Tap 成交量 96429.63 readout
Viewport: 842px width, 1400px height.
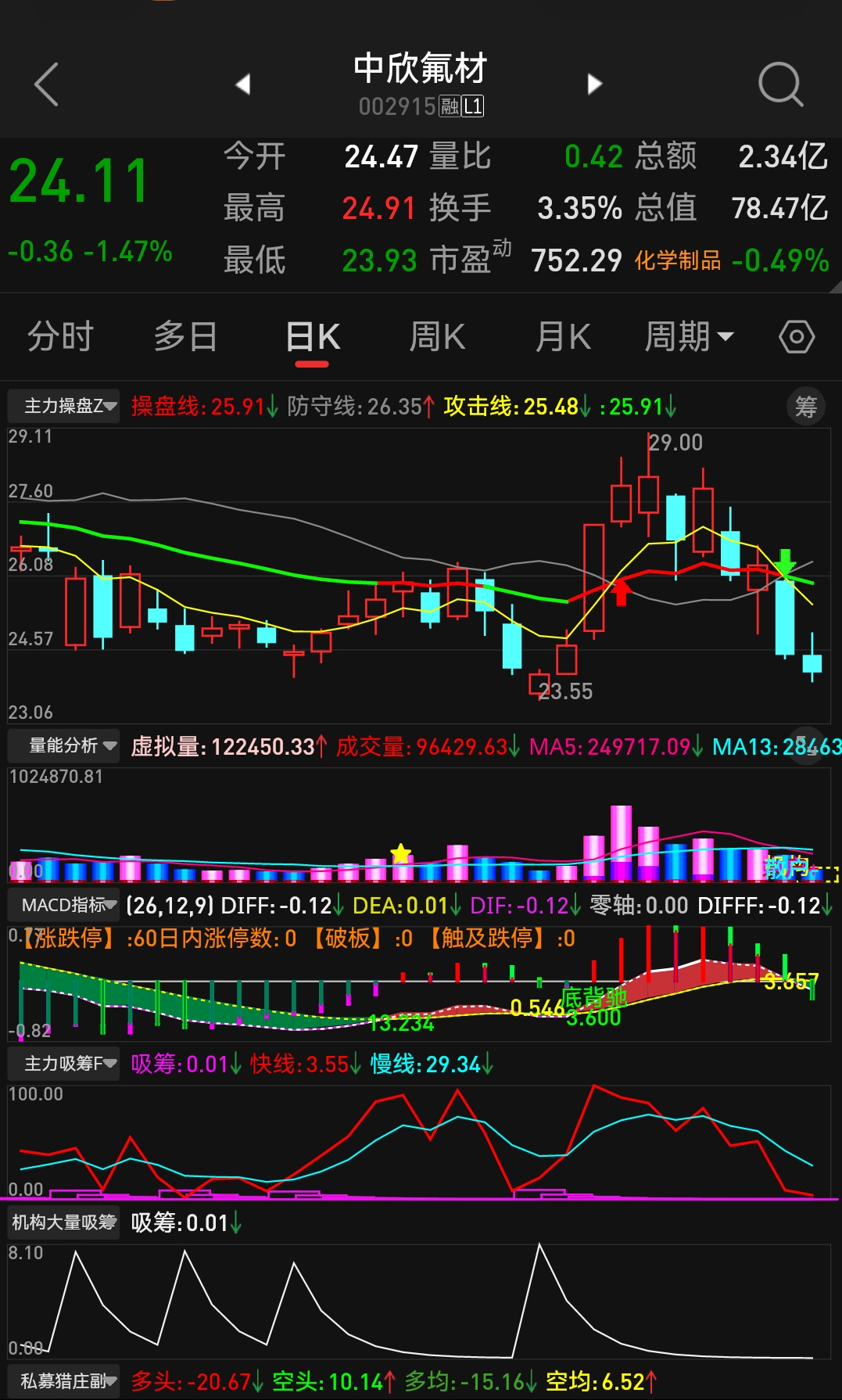428,747
